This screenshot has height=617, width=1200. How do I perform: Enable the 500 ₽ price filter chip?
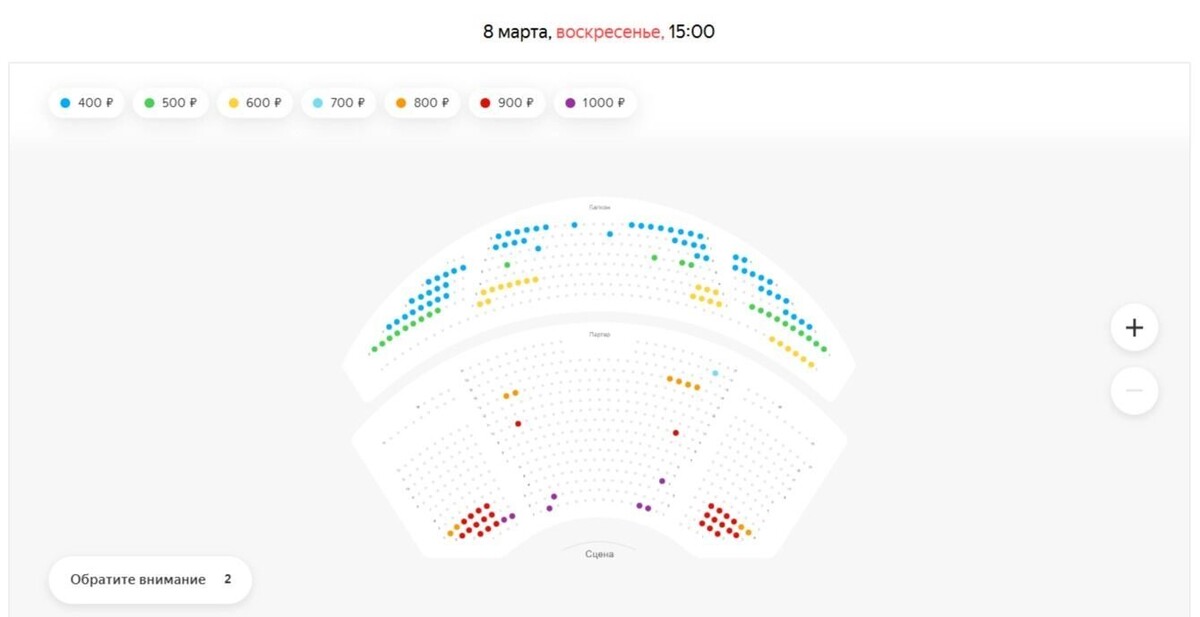pos(170,102)
